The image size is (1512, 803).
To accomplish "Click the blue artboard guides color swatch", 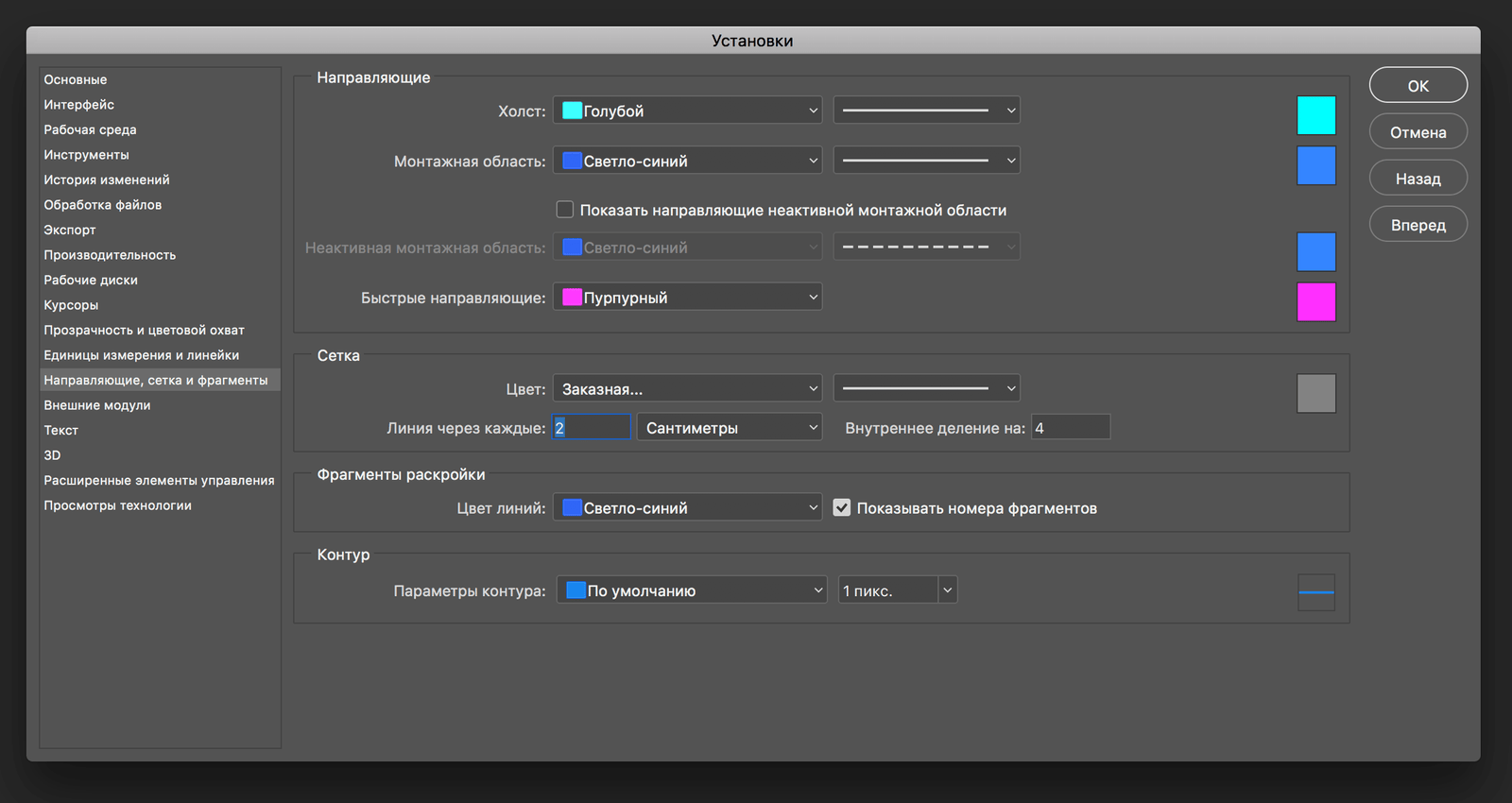I will pyautogui.click(x=1315, y=165).
